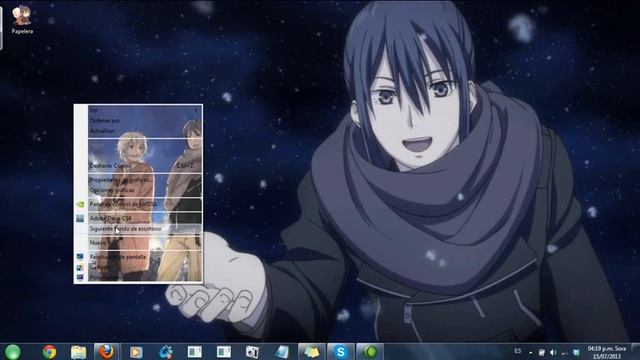Click the ES language indicator
This screenshot has width=640, height=360.
[x=518, y=351]
